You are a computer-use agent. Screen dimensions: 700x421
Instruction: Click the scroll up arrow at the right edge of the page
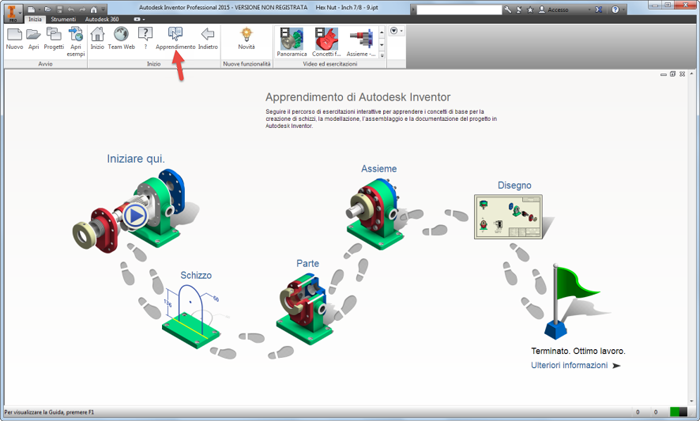click(692, 74)
